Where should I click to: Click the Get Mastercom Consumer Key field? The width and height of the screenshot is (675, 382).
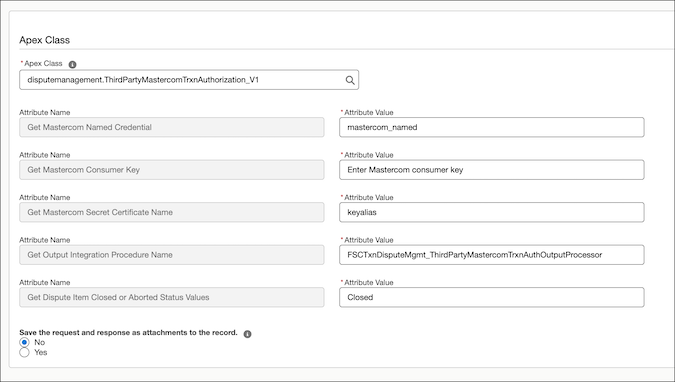pos(172,170)
